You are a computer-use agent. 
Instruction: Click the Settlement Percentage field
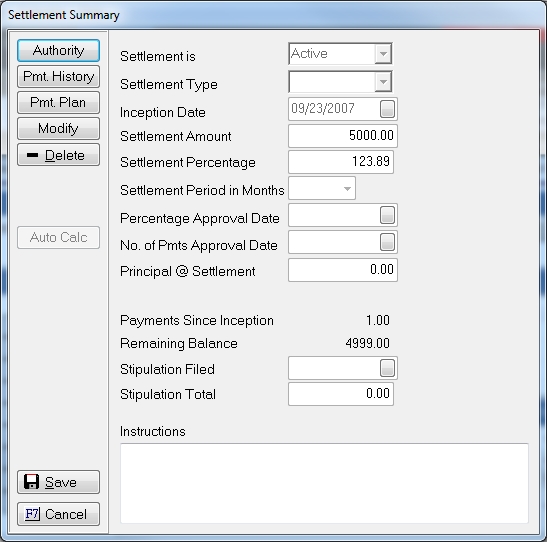click(341, 162)
